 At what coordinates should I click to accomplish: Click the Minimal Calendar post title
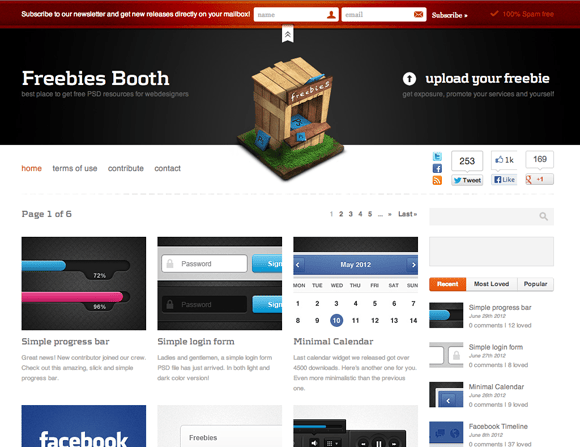[x=333, y=342]
